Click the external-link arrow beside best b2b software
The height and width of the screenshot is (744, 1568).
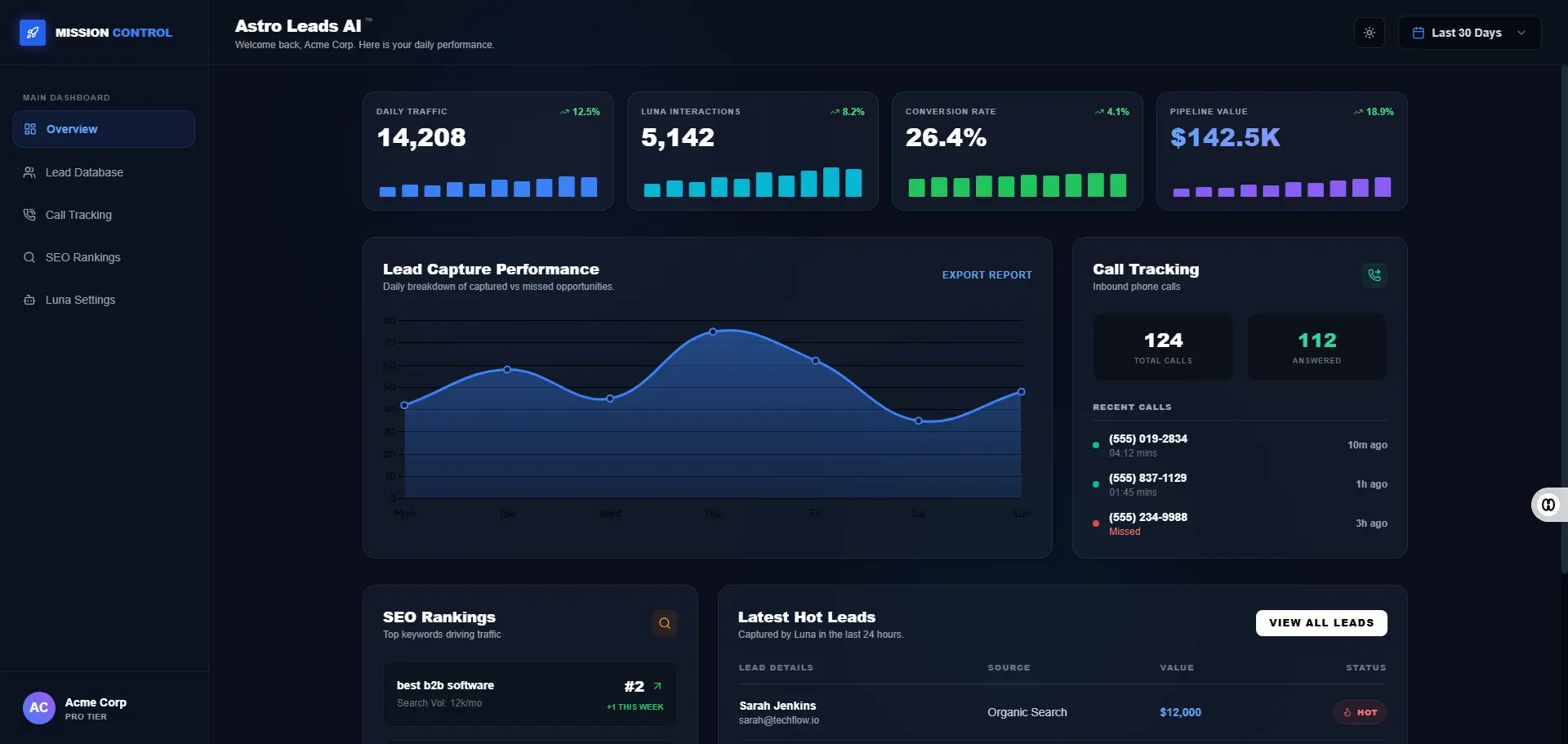[x=658, y=686]
